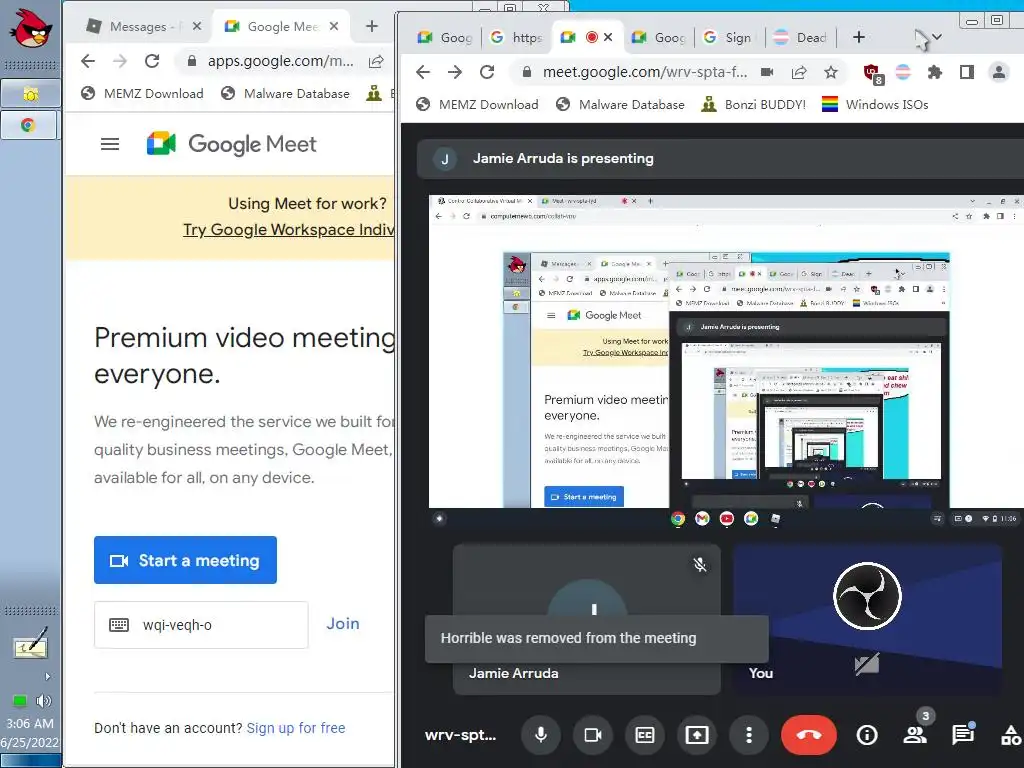Open Malware Database bookmark in left window
Viewport: 1024px width, 768px height.
pyautogui.click(x=285, y=93)
